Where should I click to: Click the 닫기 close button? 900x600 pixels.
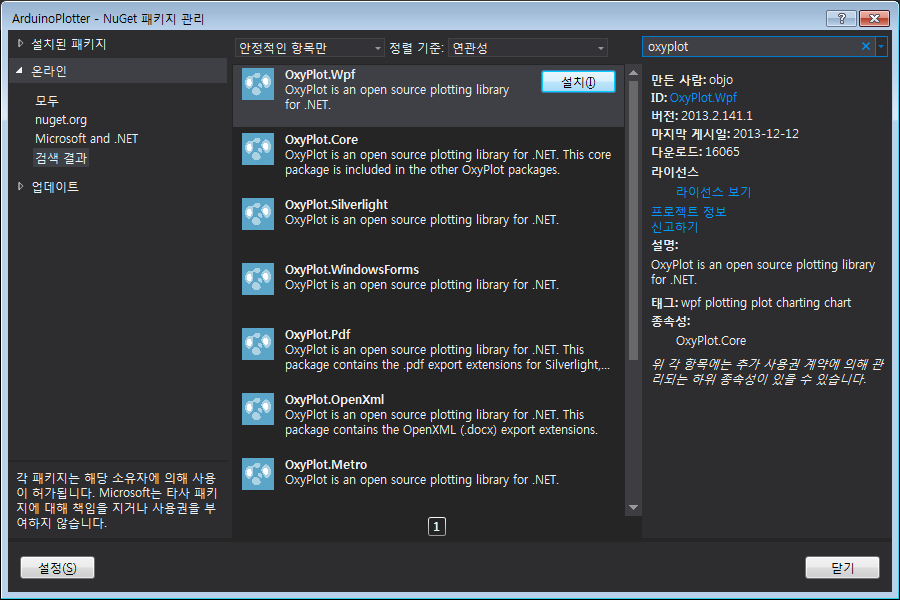pos(842,568)
